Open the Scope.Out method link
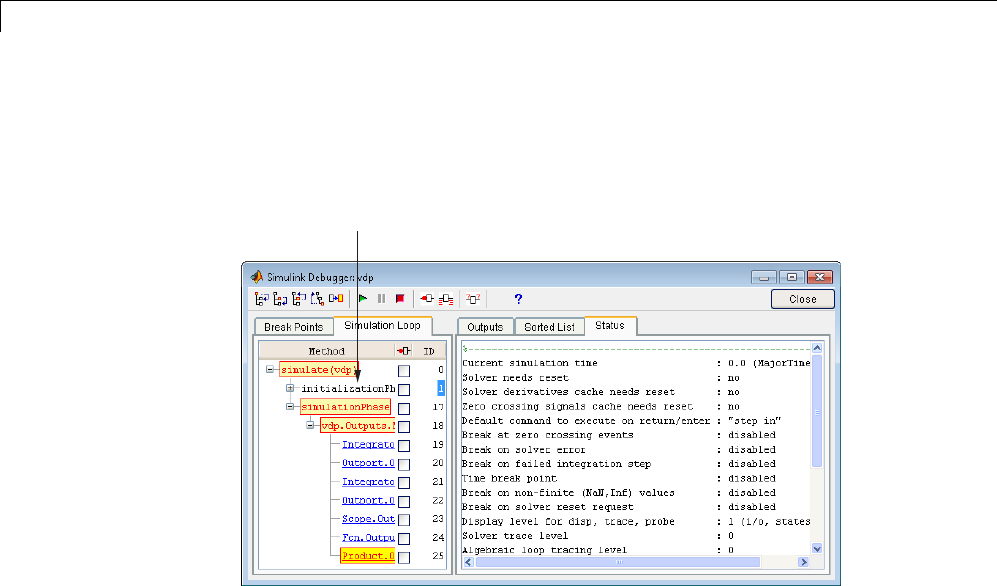Image resolution: width=997 pixels, height=586 pixels. (368, 519)
